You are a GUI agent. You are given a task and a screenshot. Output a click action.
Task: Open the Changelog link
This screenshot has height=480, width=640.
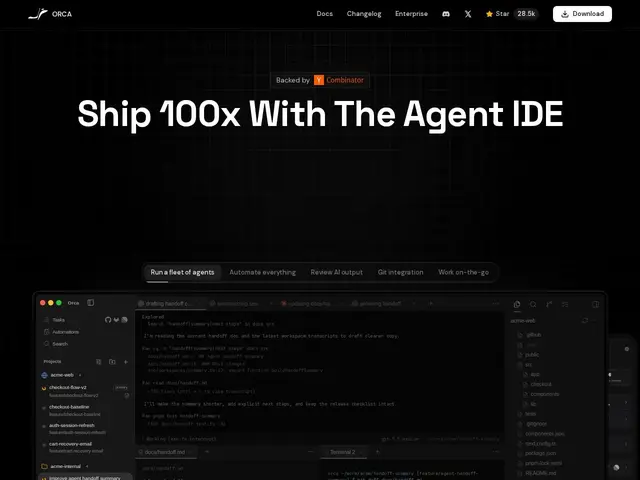click(x=364, y=14)
